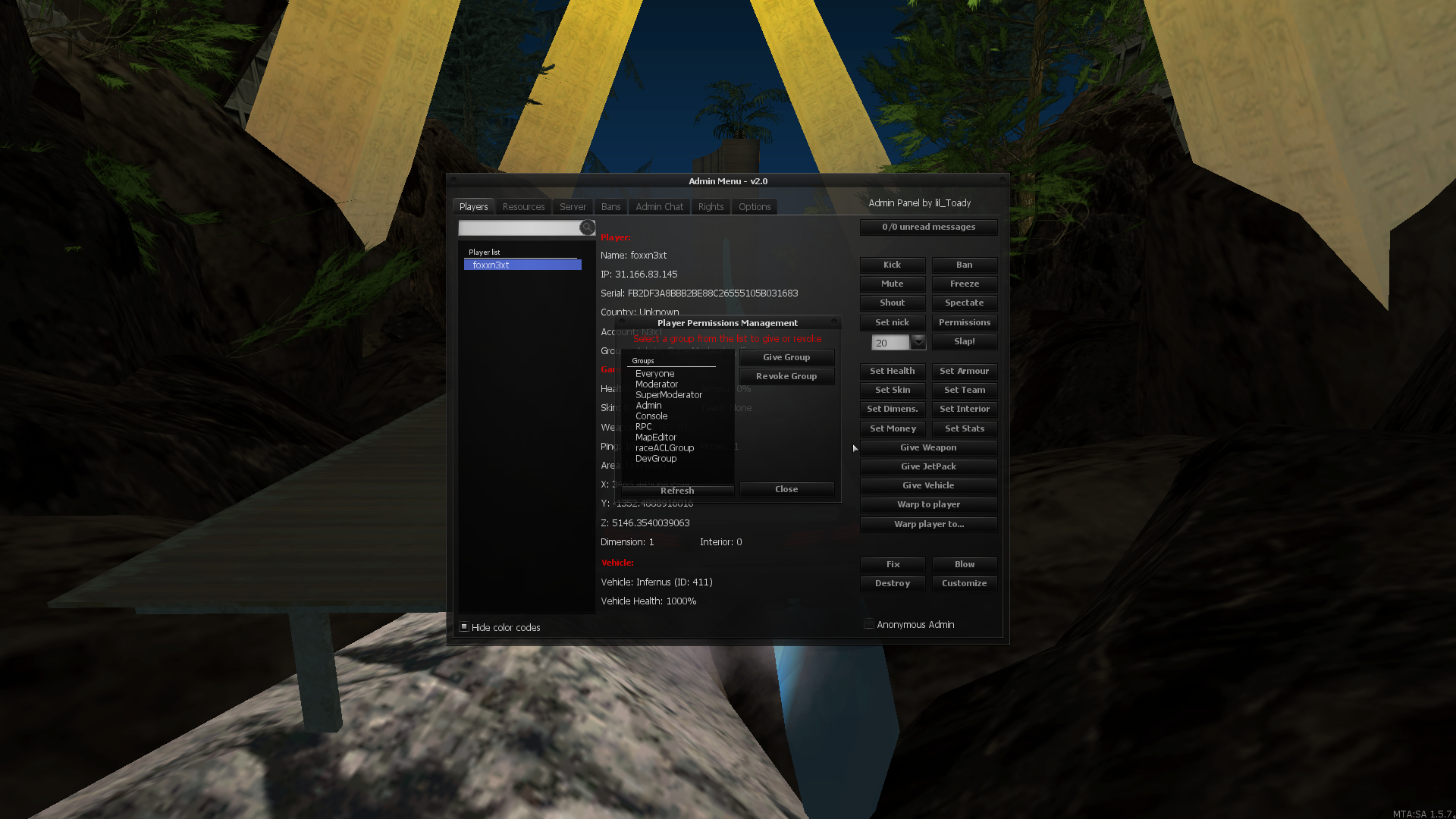Open the Server tab

point(573,206)
